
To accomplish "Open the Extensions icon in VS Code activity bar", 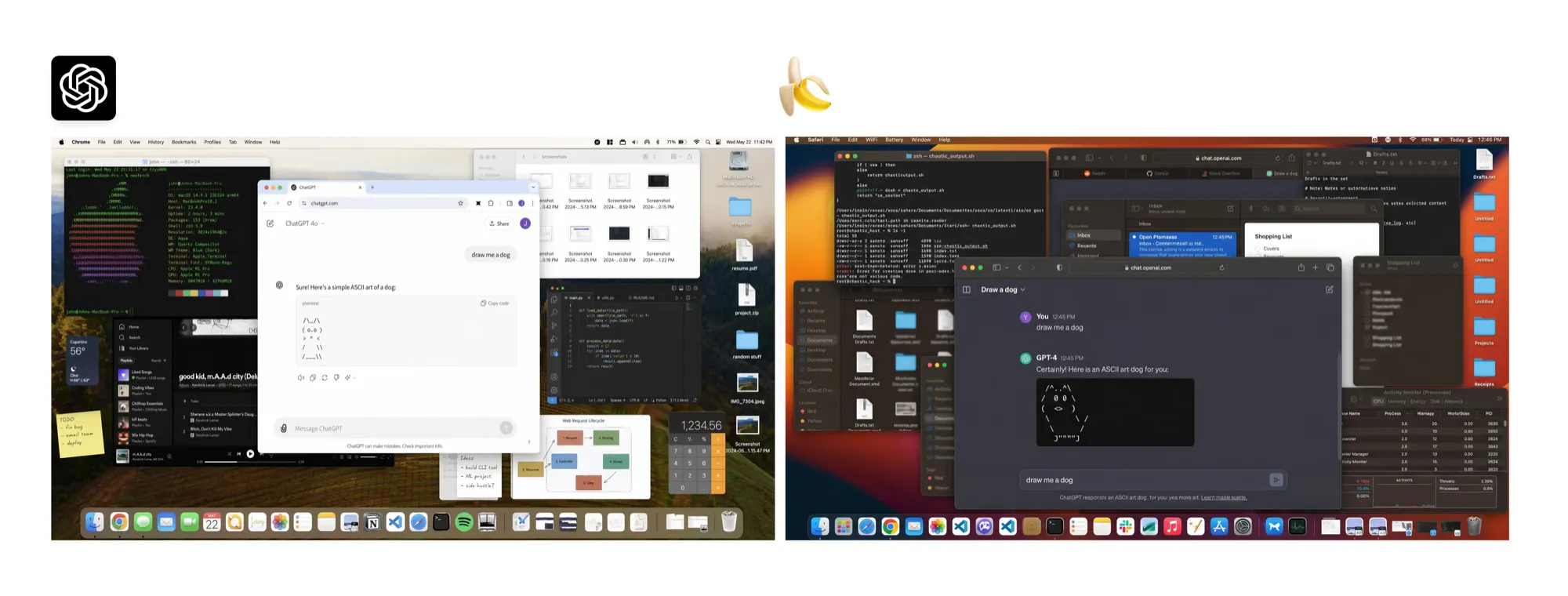I will coord(554,352).
